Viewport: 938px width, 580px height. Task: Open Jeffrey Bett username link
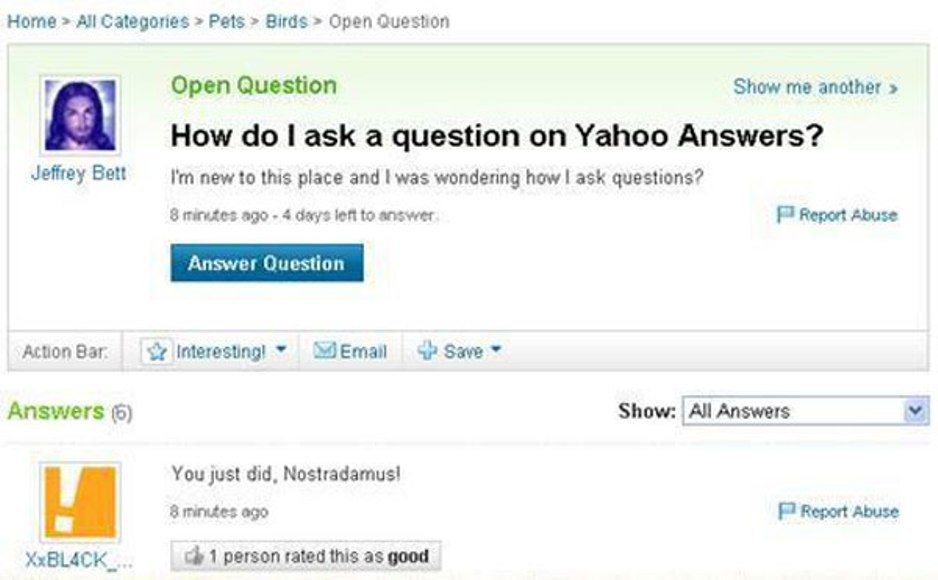[78, 173]
